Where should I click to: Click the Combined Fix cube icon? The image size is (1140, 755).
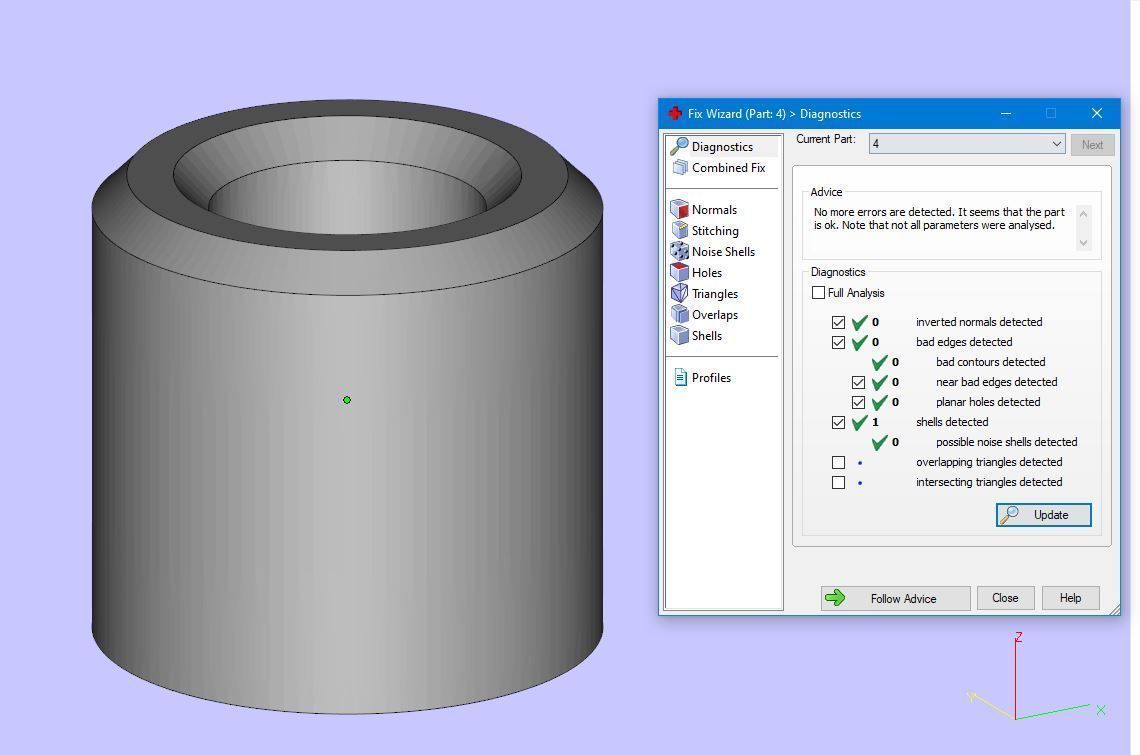click(x=680, y=167)
